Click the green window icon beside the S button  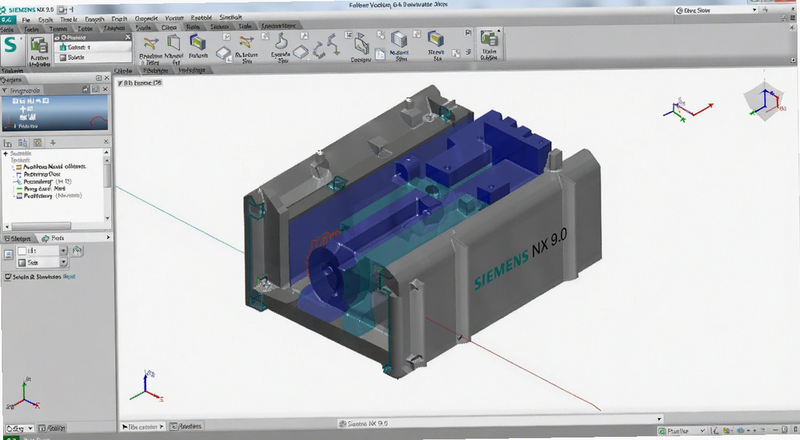[39, 46]
